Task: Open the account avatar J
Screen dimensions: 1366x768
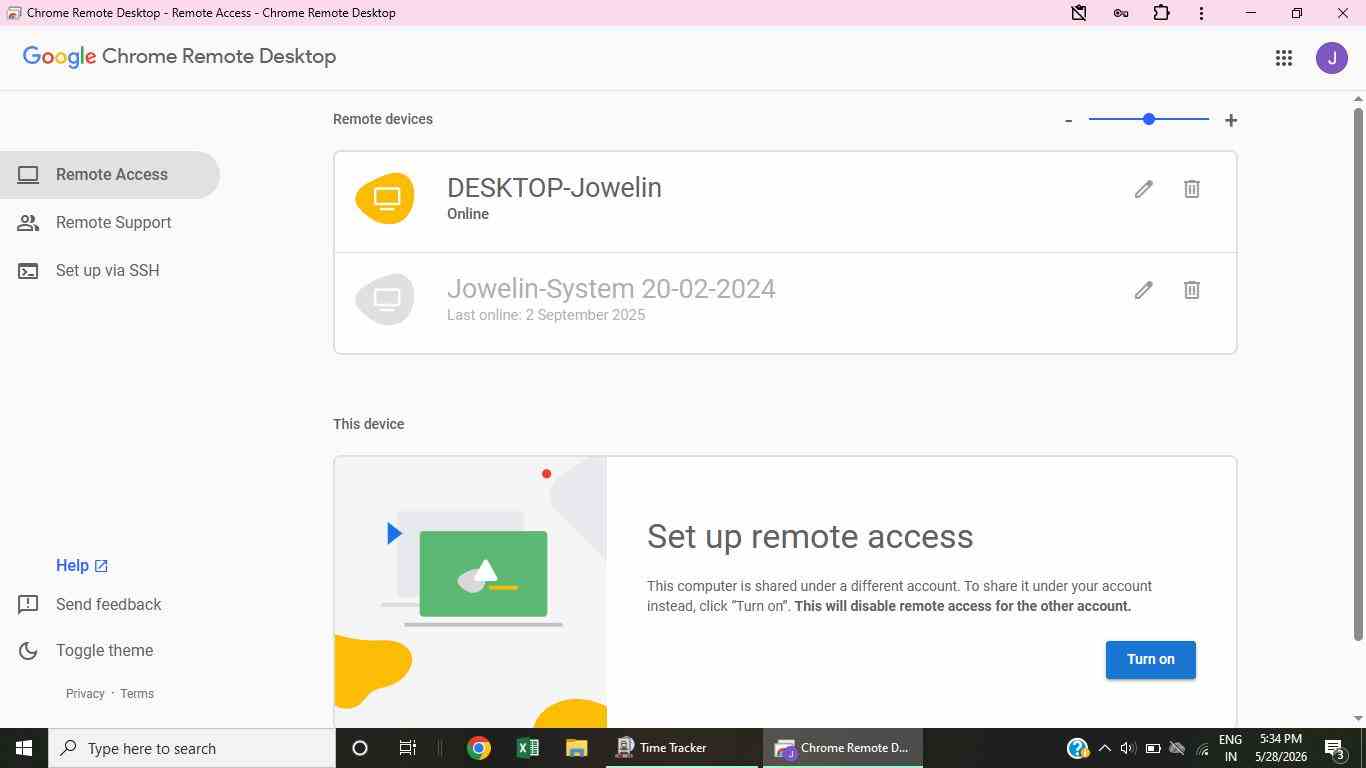Action: point(1332,58)
